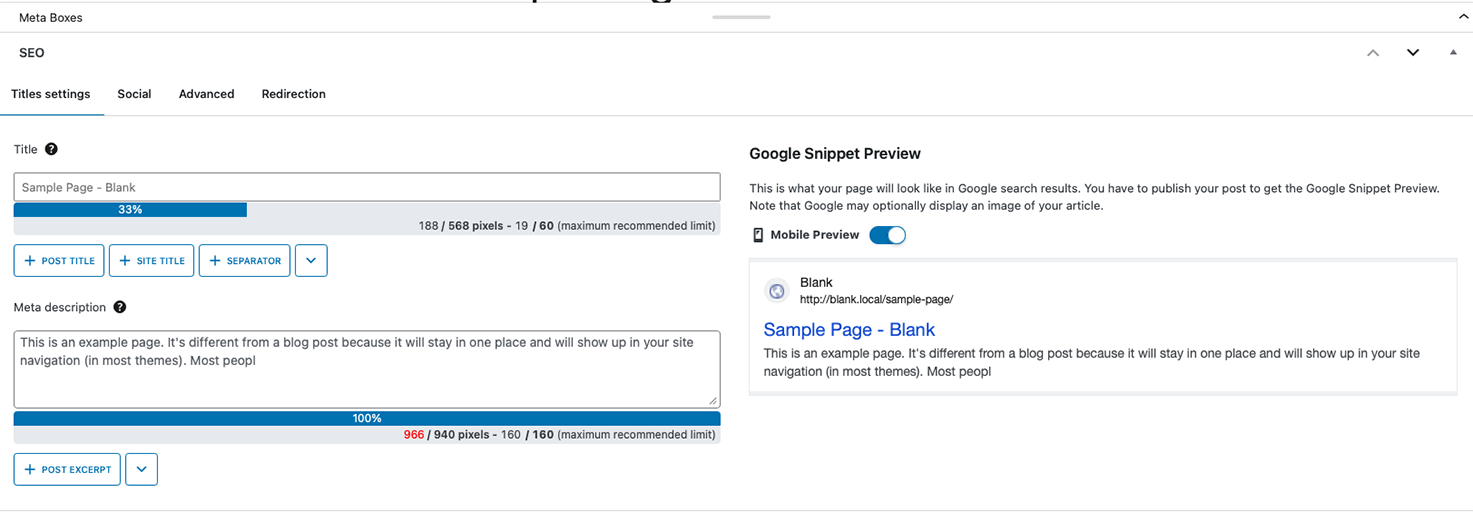Image resolution: width=1473 pixels, height=512 pixels.
Task: Open the Title help question-mark icon
Action: pyautogui.click(x=51, y=149)
